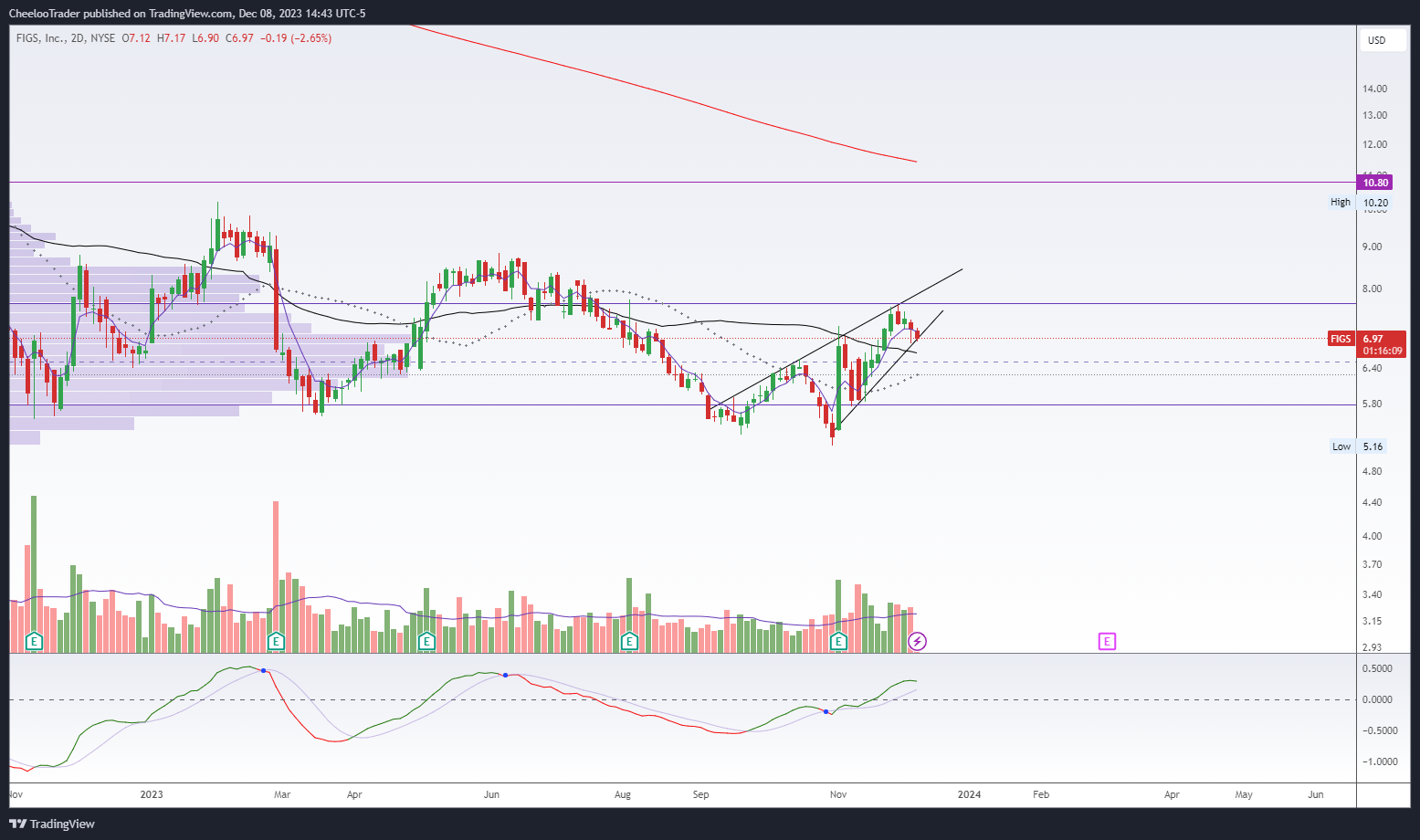Click the 8.00 price axis label
Image resolution: width=1420 pixels, height=840 pixels.
pos(1372,289)
